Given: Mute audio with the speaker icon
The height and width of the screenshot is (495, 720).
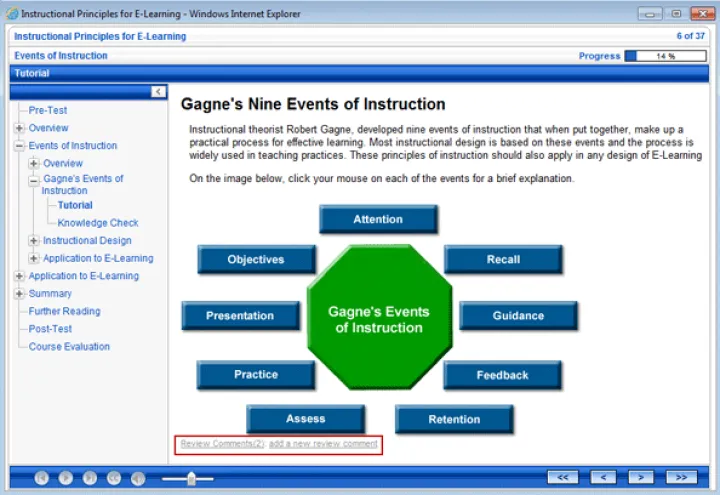Looking at the screenshot, I should [x=138, y=478].
